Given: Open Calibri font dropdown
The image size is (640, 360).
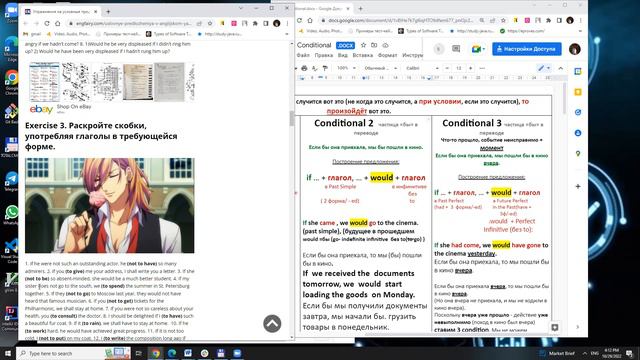Looking at the screenshot, I should point(422,68).
